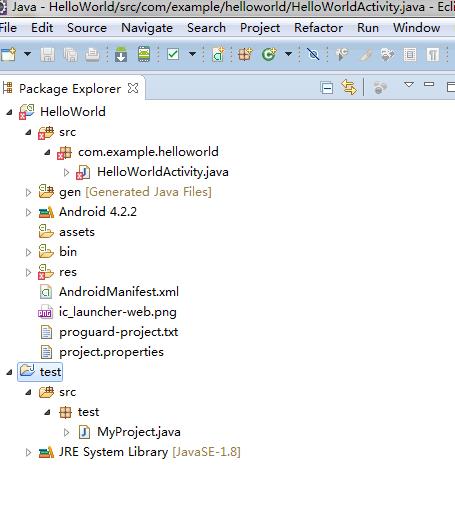Toggle Mark Occurrences highlighter icon

(x=365, y=55)
